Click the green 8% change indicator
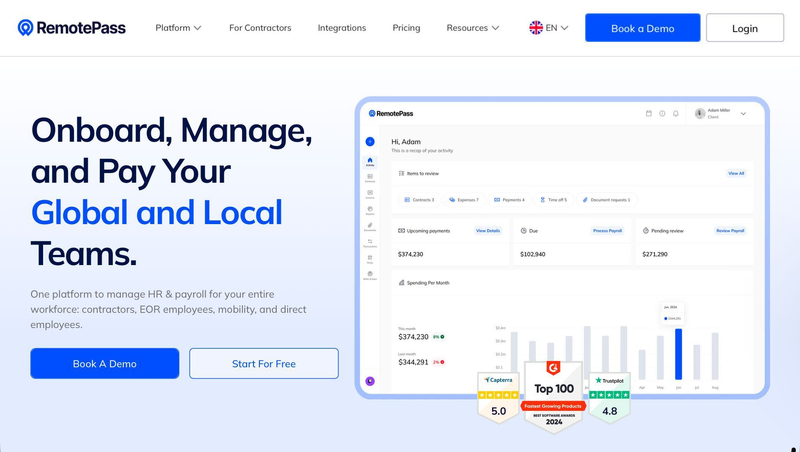The width and height of the screenshot is (800, 452). (438, 337)
